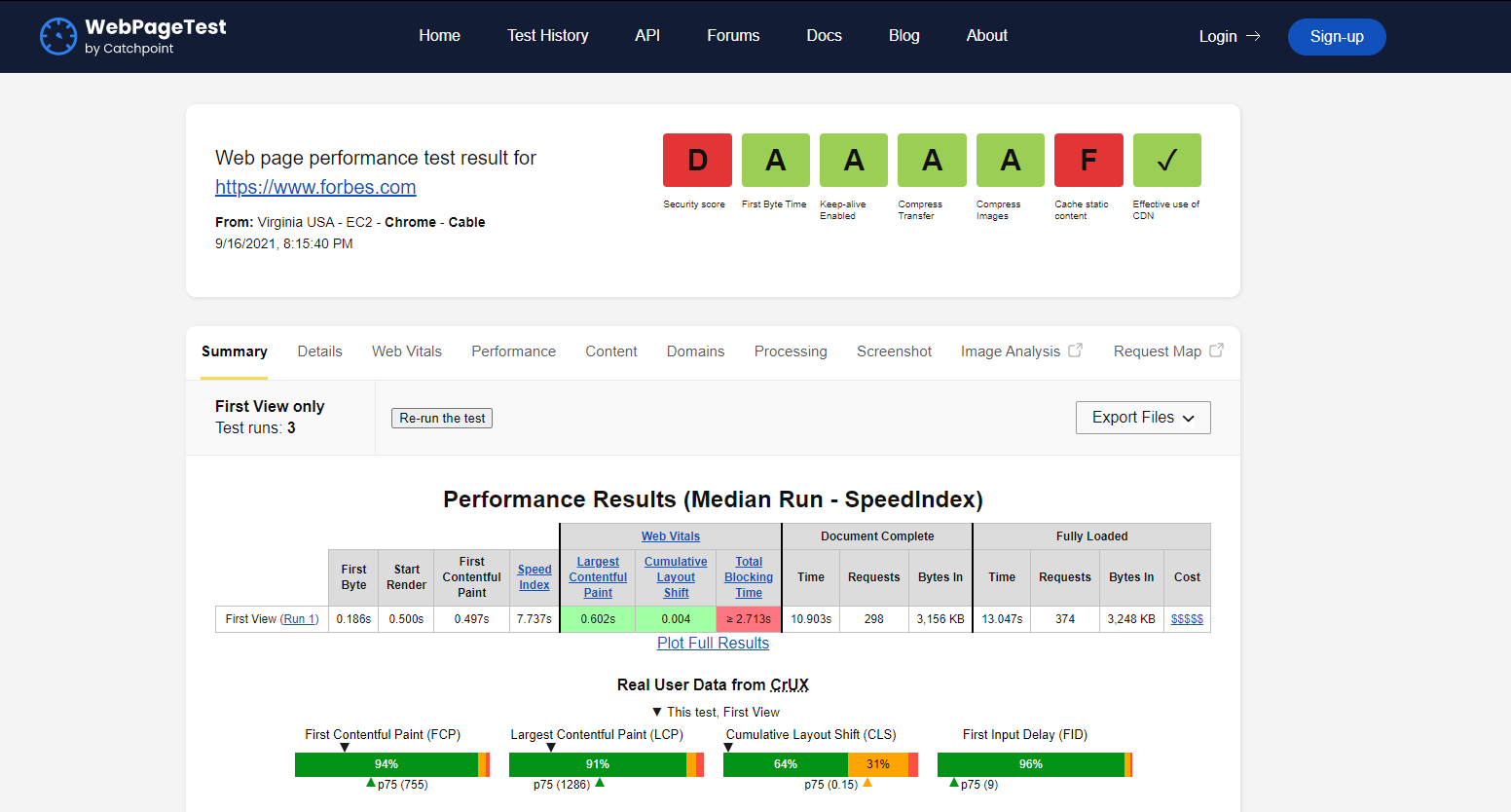Click the ≥ 2.713s blocking time cell

pyautogui.click(x=749, y=619)
